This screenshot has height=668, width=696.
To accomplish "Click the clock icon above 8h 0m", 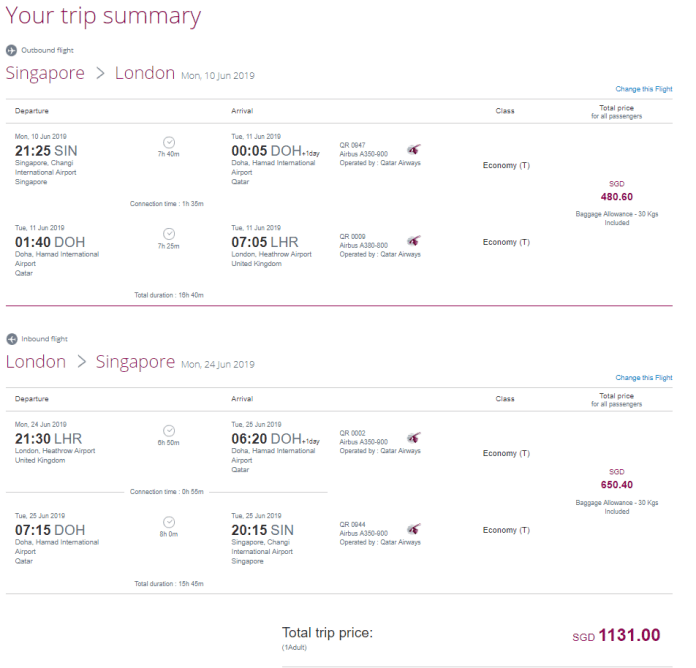I will pos(169,522).
